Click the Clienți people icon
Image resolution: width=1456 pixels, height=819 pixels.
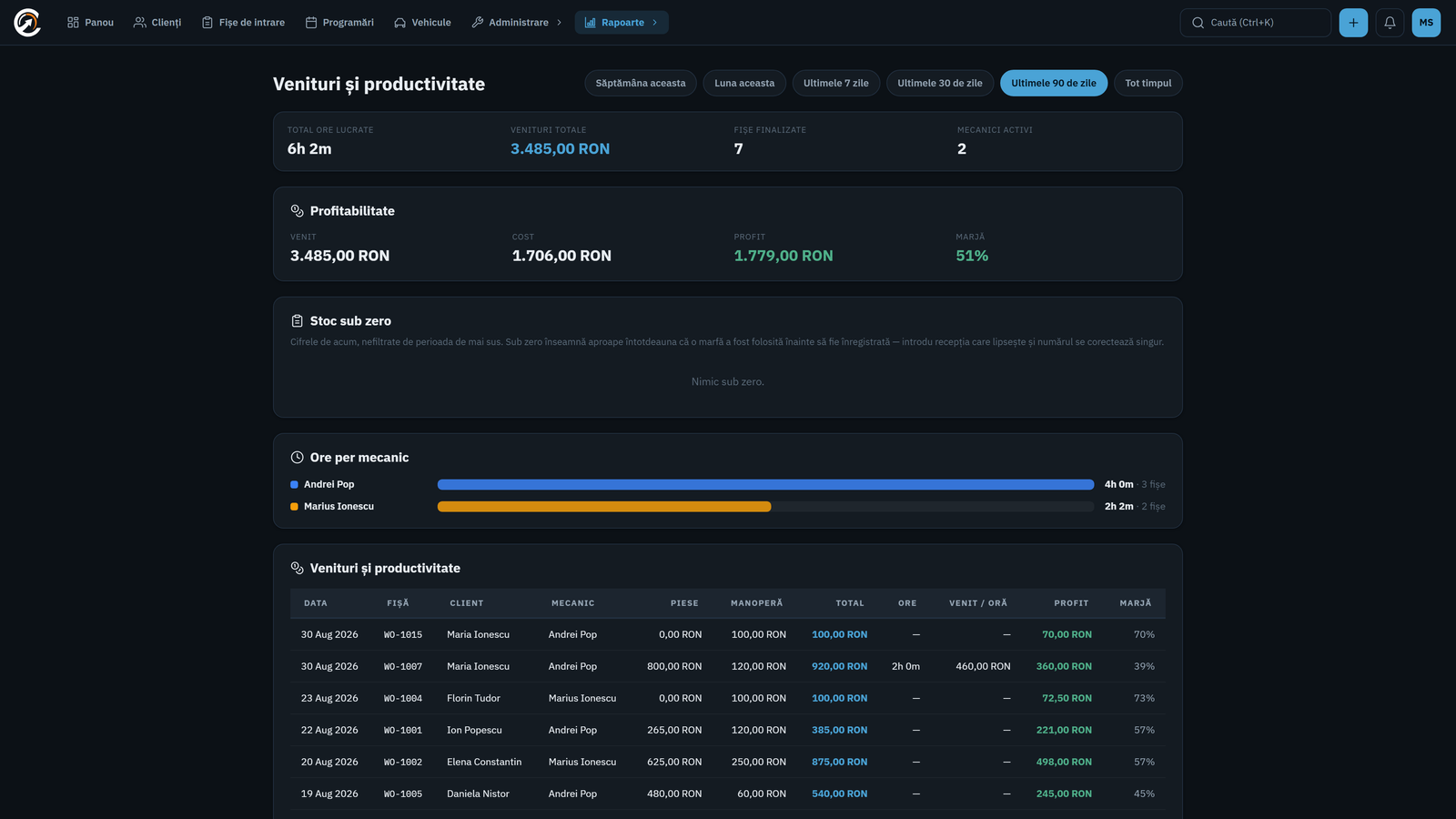pyautogui.click(x=139, y=23)
